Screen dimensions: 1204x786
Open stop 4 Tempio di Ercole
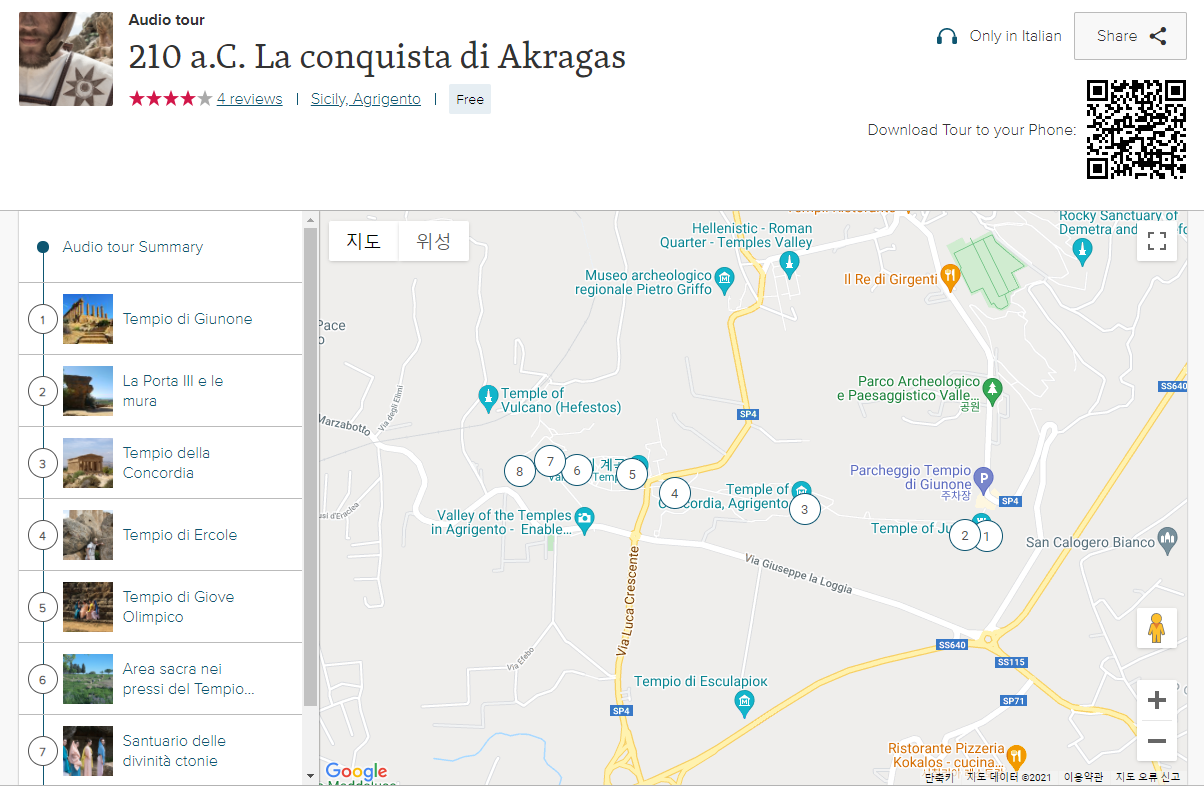[160, 535]
